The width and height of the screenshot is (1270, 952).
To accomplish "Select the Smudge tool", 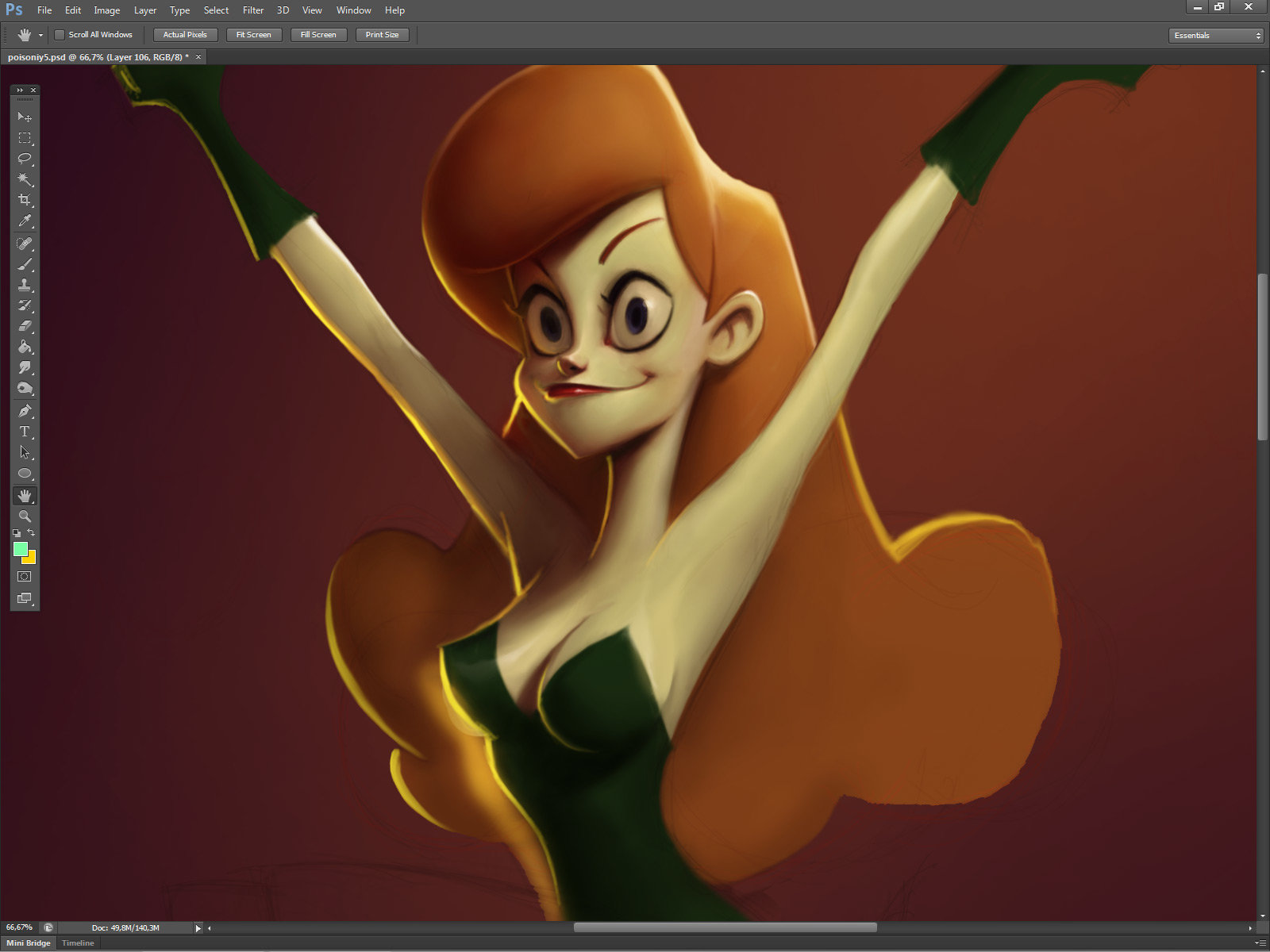I will pyautogui.click(x=25, y=367).
